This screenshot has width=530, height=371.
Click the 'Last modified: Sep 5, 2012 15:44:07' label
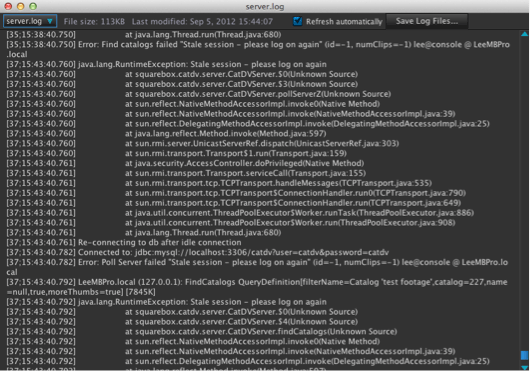(202, 22)
